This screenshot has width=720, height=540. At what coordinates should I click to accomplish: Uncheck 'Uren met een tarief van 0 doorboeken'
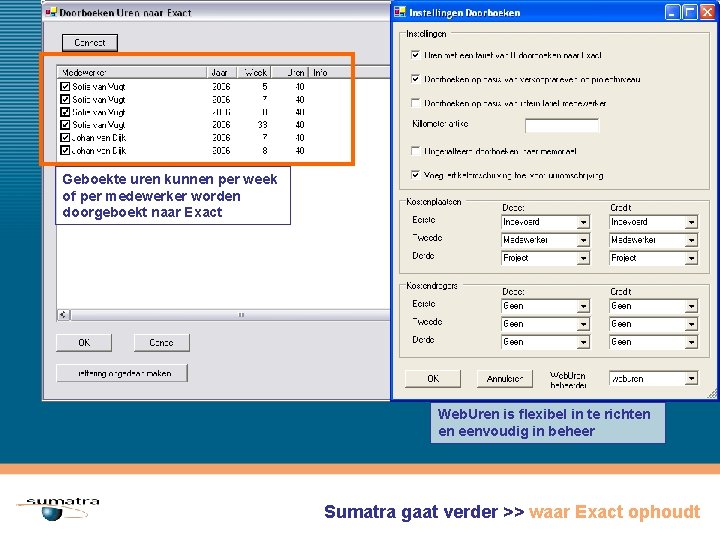click(x=416, y=55)
